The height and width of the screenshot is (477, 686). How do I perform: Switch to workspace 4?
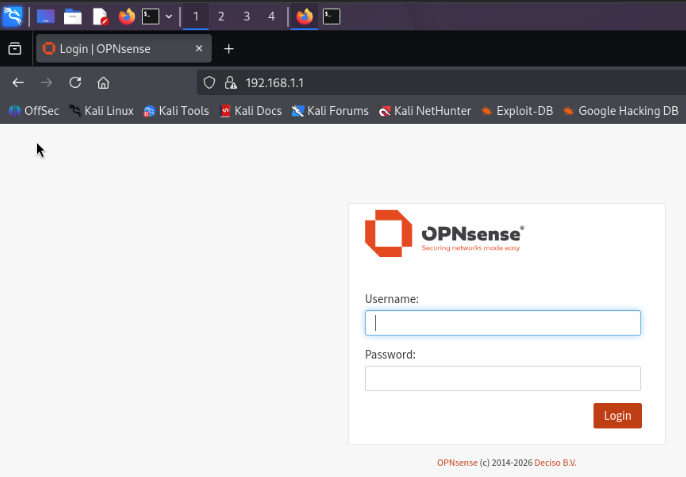coord(272,17)
